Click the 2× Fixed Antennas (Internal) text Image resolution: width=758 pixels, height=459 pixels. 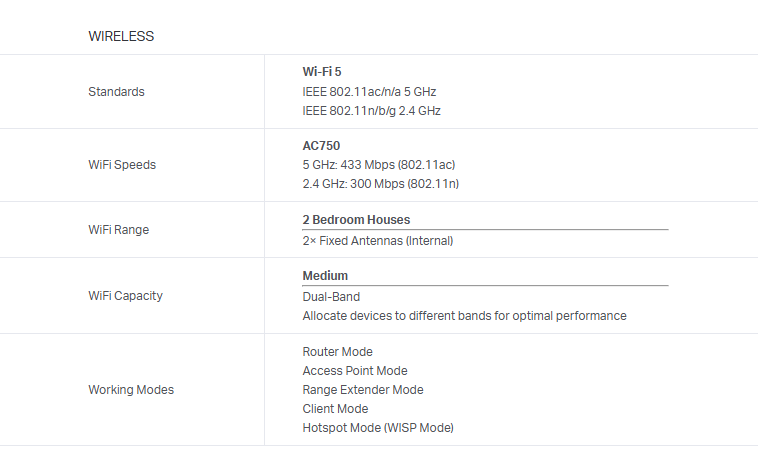(377, 241)
